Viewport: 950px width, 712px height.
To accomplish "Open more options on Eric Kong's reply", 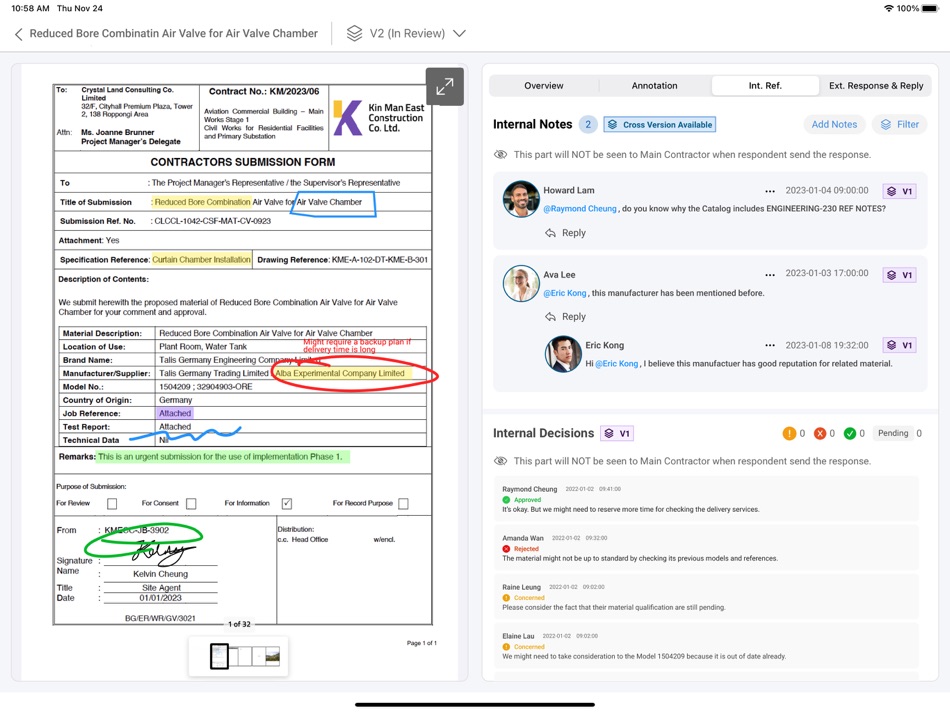I will click(769, 345).
